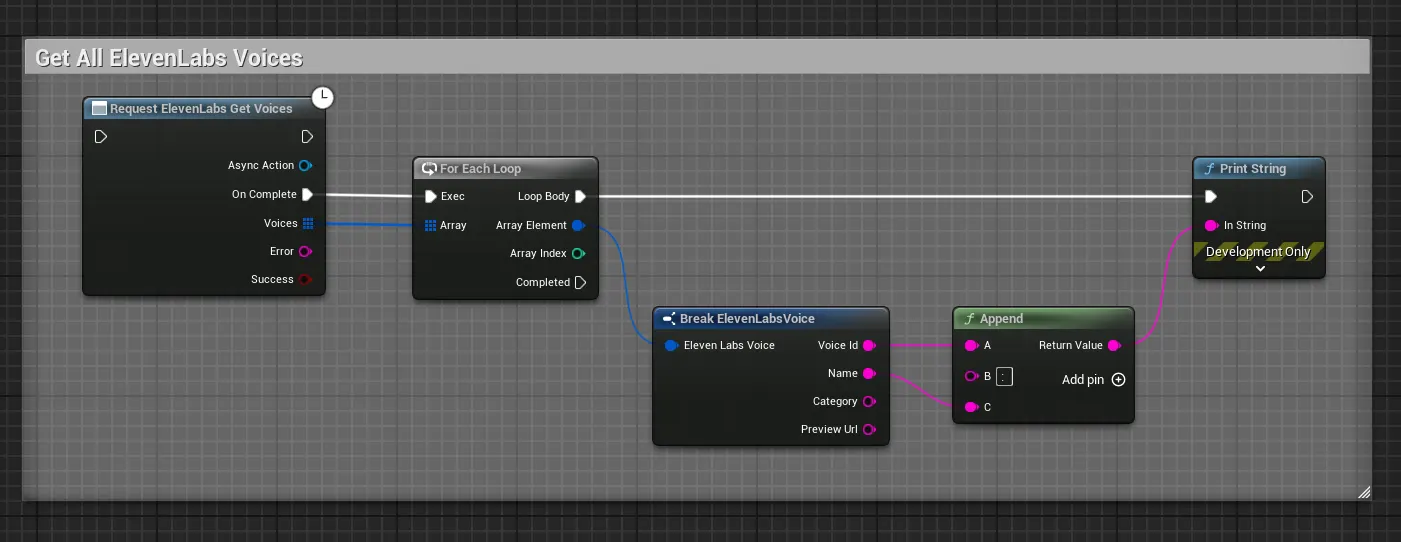Screen dimensions: 1401x542
Task: Select the Return Value pin on Append
Action: [x=1114, y=345]
